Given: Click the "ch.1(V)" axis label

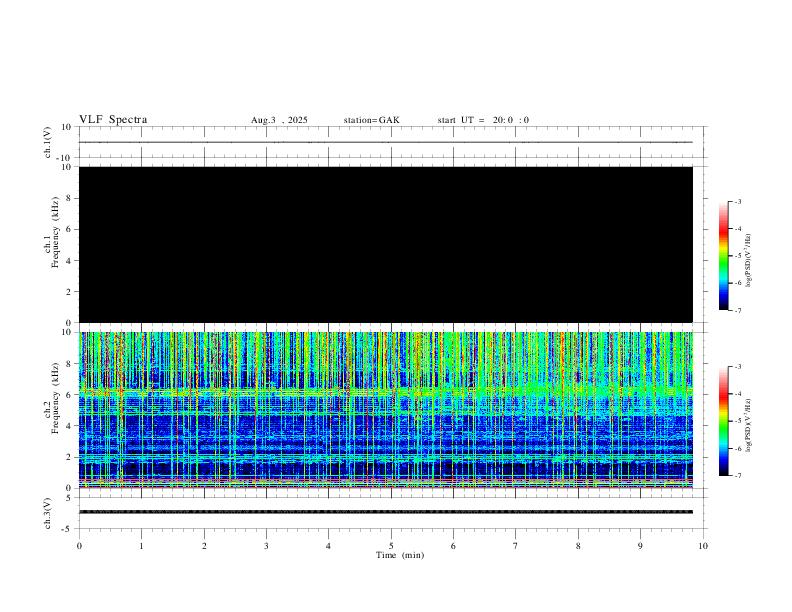Looking at the screenshot, I should (x=48, y=142).
